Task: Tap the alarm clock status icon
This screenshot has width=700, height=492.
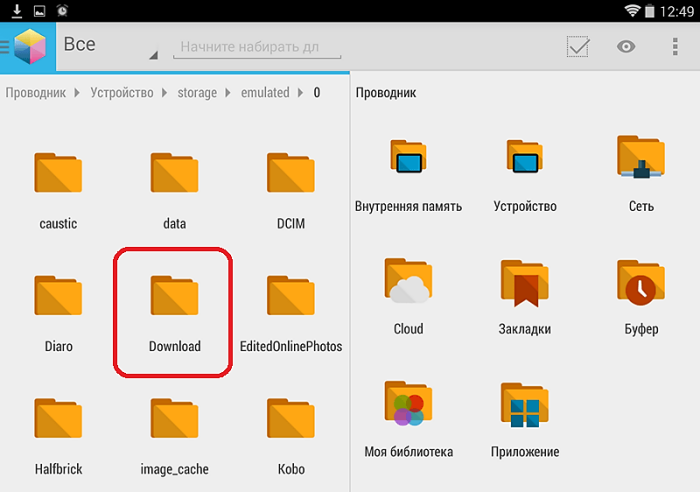Action: [62, 11]
